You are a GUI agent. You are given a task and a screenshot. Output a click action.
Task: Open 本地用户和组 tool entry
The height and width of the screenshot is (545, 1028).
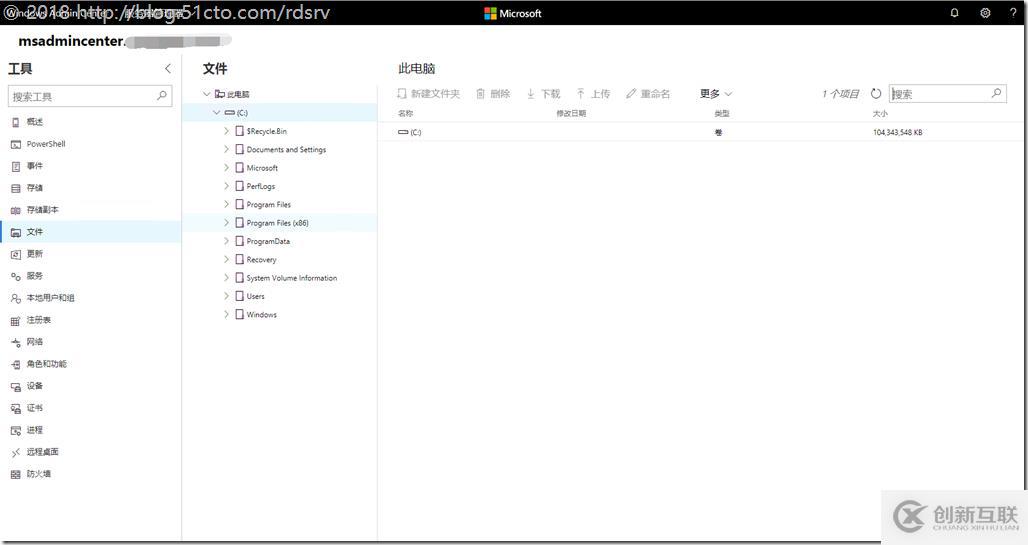[x=50, y=298]
